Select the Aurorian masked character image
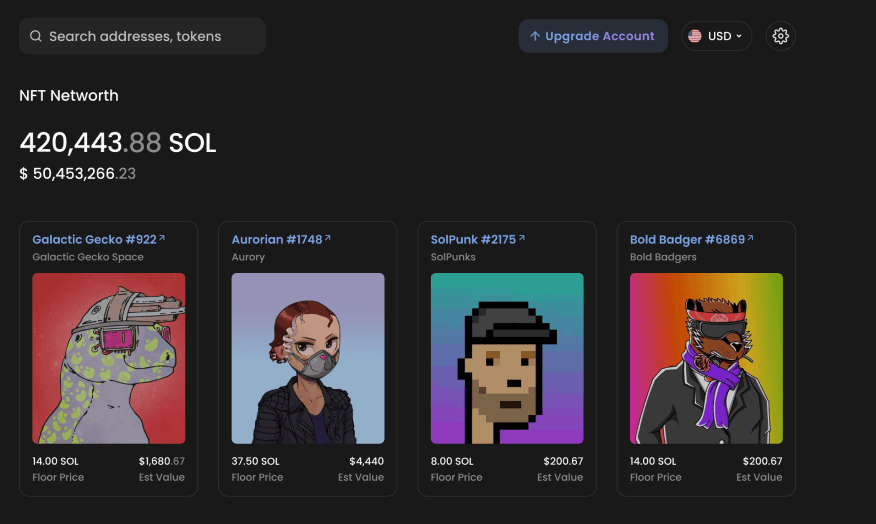The width and height of the screenshot is (876, 524). 308,358
